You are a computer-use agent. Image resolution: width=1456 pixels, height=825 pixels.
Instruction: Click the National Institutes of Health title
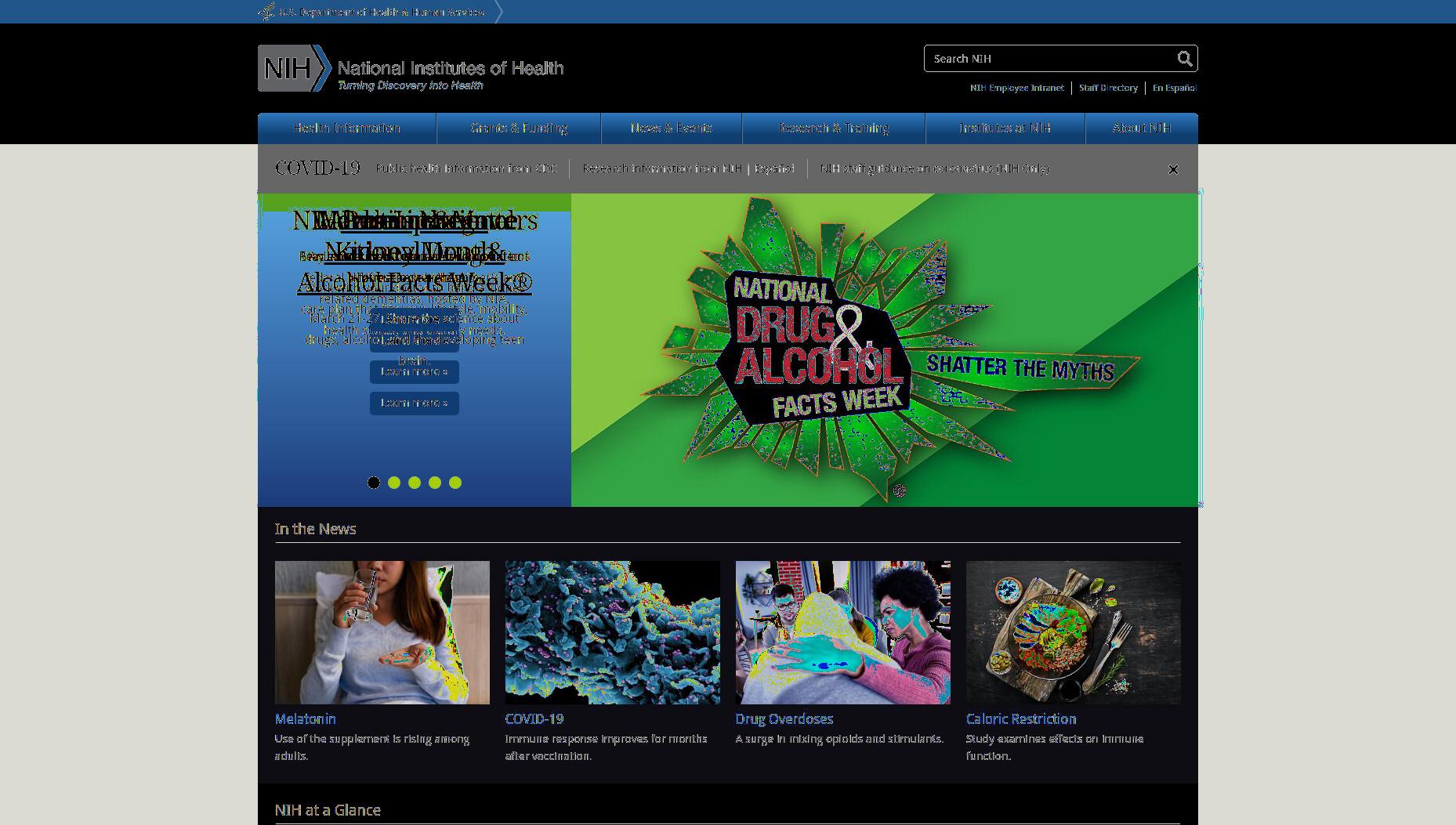(x=451, y=68)
